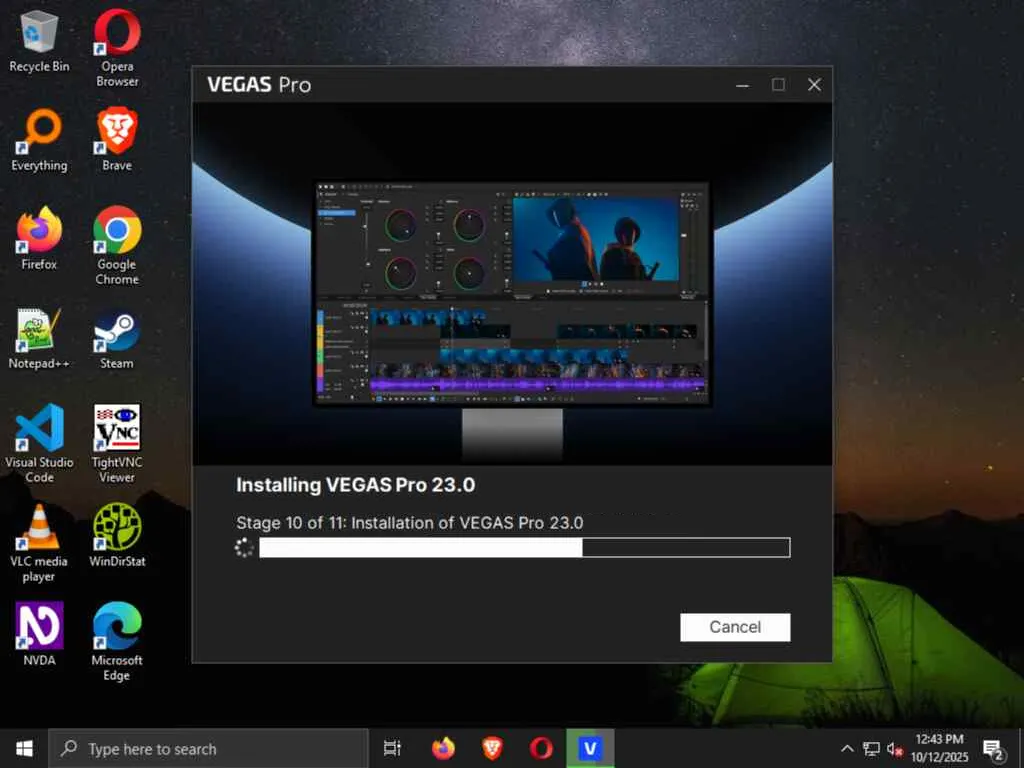Screen dimensions: 1024x768
Task: Select the Everything search desktop shortcut
Action: tap(39, 140)
